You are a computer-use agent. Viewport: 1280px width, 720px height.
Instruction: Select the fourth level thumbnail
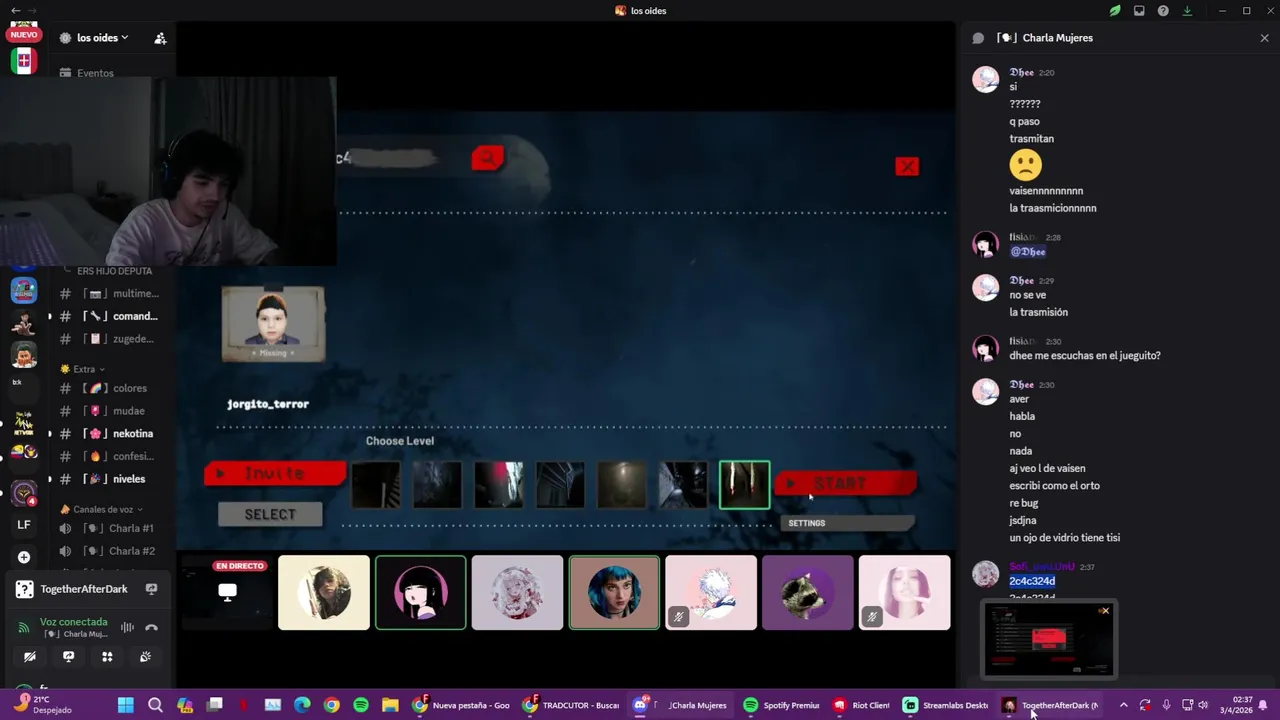560,485
